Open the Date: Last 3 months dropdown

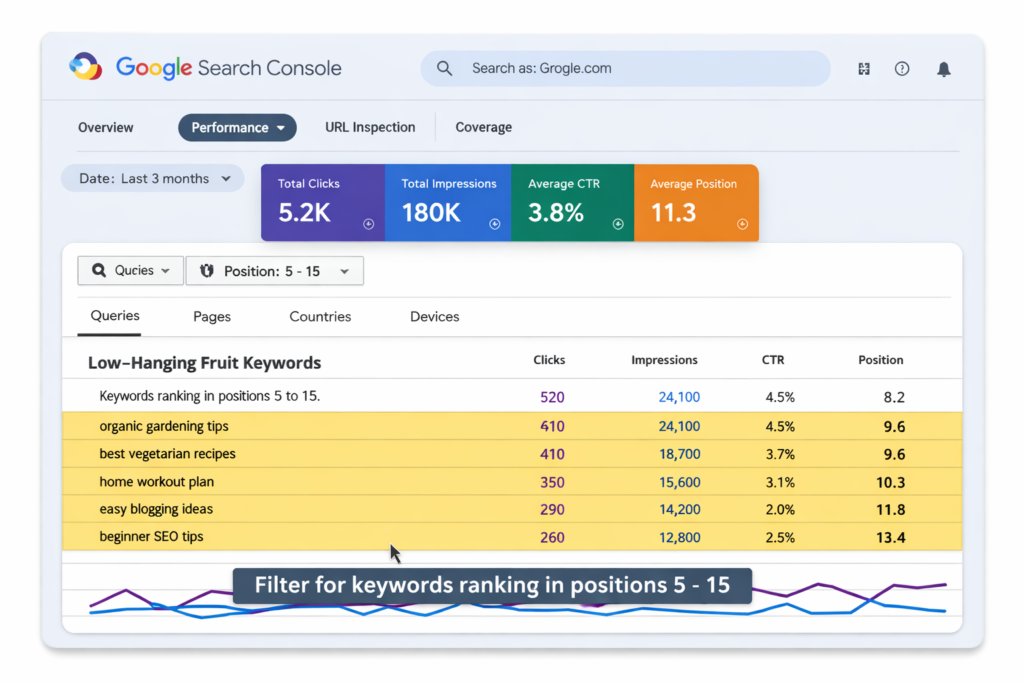[152, 178]
